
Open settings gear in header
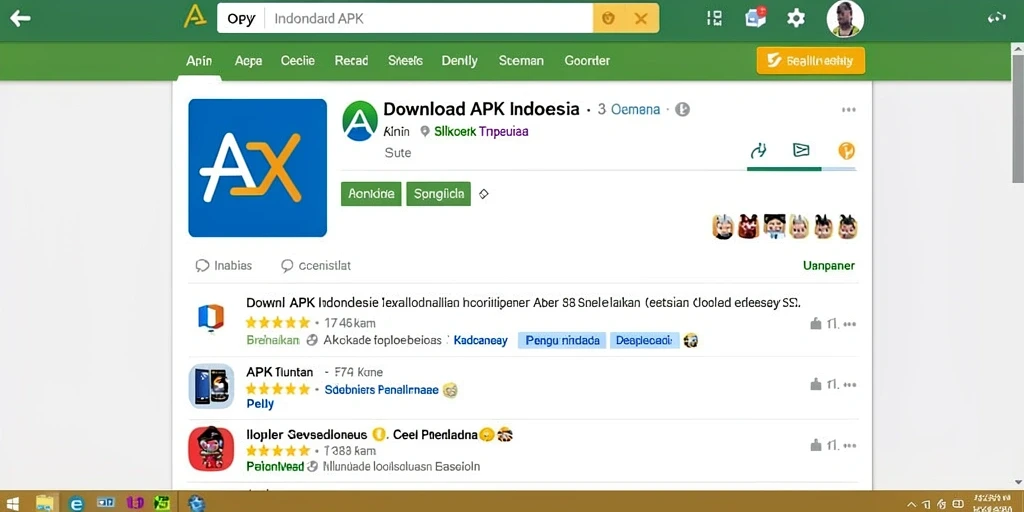[795, 18]
